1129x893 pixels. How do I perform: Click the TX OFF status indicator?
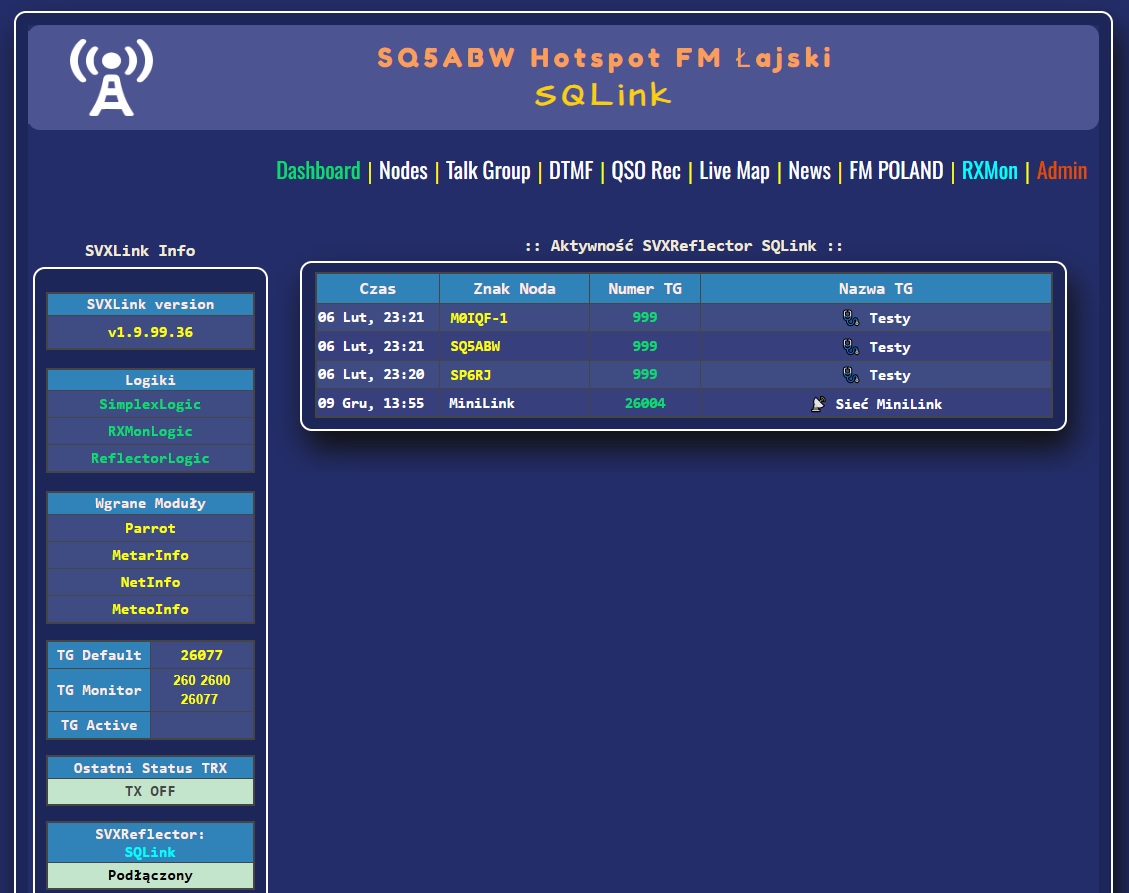[x=150, y=791]
